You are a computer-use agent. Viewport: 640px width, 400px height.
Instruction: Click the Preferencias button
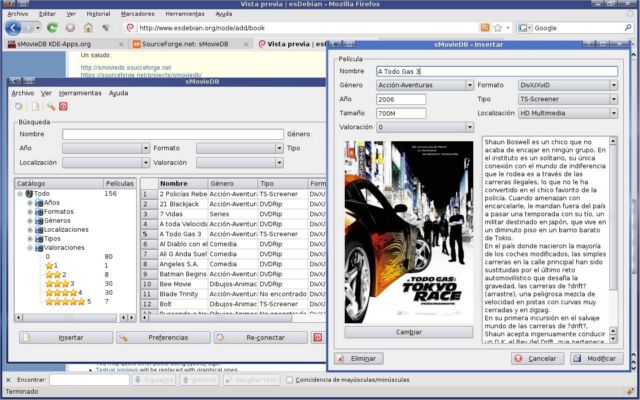point(163,338)
